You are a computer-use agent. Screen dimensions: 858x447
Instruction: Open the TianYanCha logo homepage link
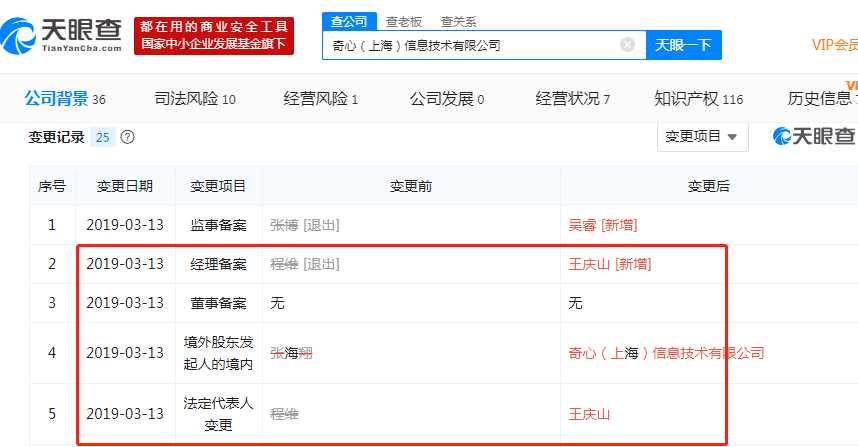click(61, 35)
